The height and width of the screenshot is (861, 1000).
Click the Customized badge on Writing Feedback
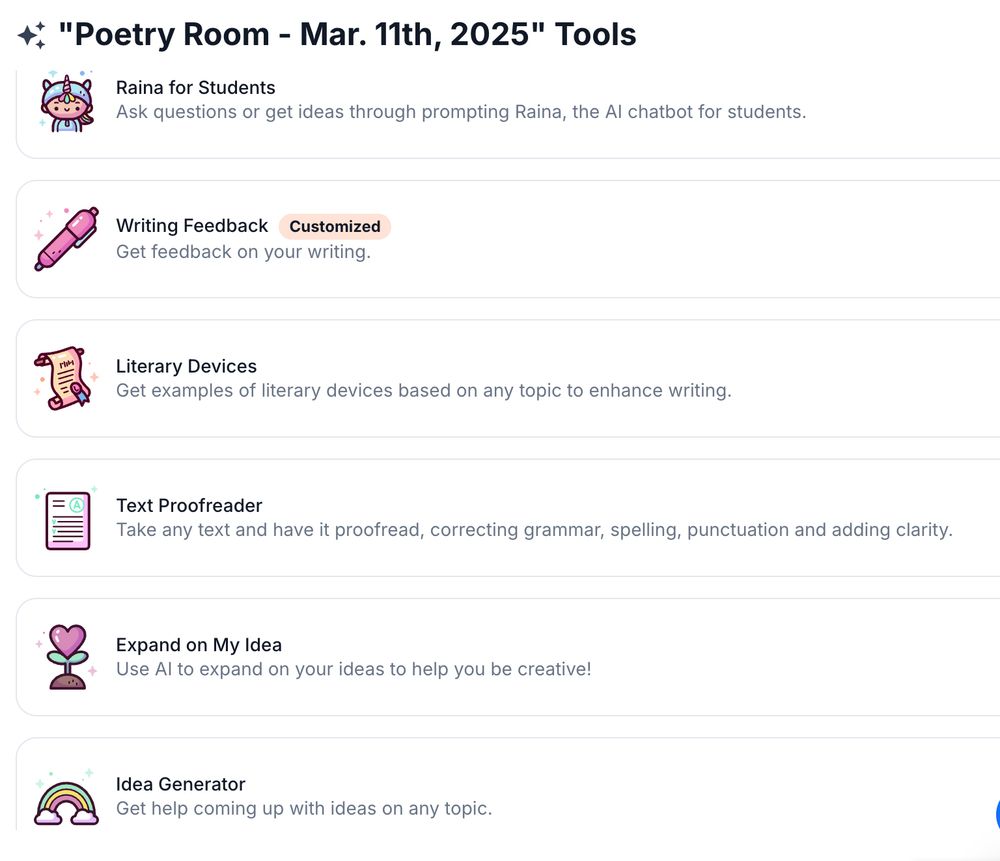click(x=335, y=226)
